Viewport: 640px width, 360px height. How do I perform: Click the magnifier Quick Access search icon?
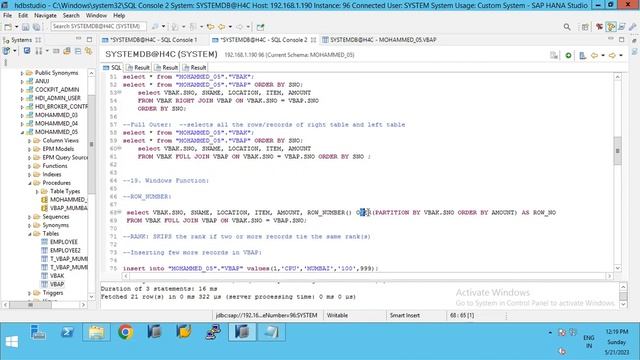click(567, 27)
